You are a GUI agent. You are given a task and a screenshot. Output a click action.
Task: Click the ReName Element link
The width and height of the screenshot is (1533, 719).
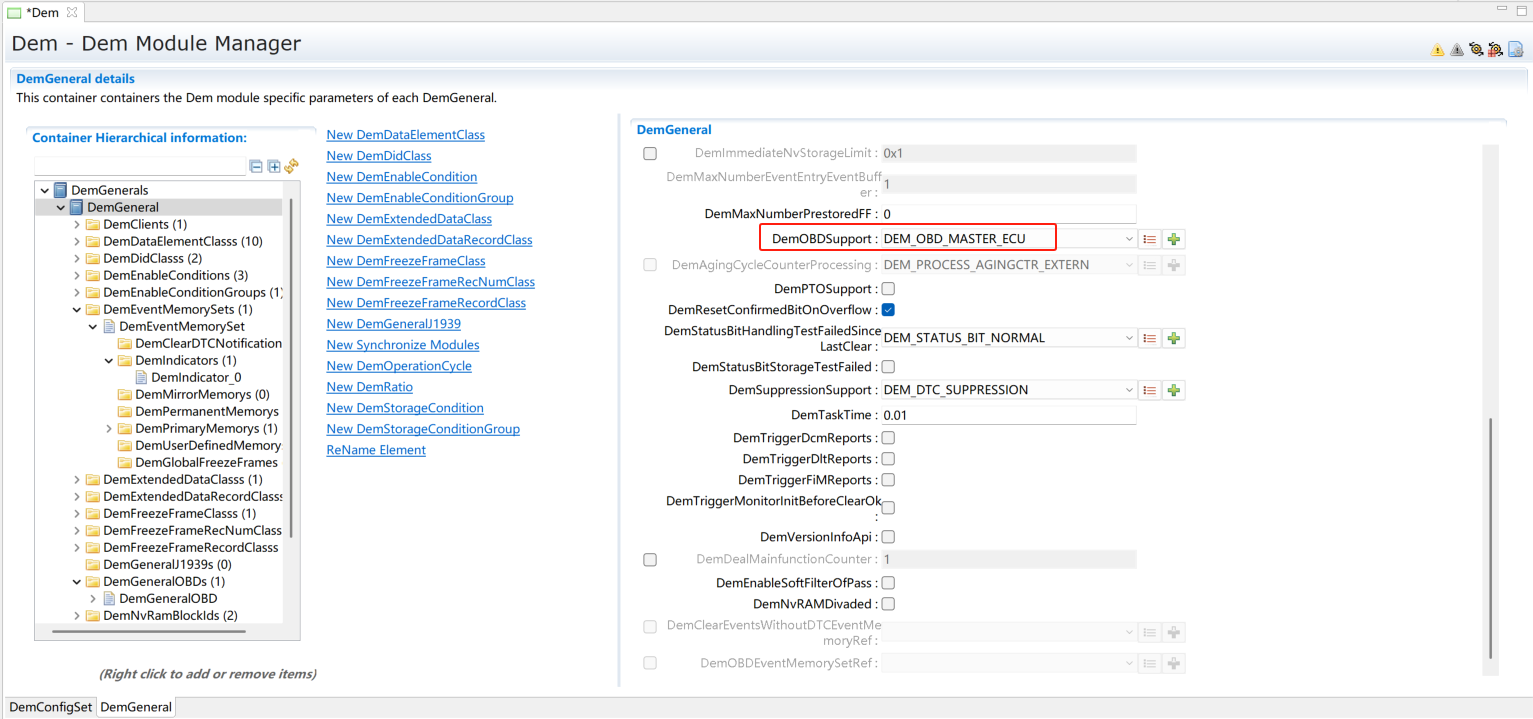(376, 450)
